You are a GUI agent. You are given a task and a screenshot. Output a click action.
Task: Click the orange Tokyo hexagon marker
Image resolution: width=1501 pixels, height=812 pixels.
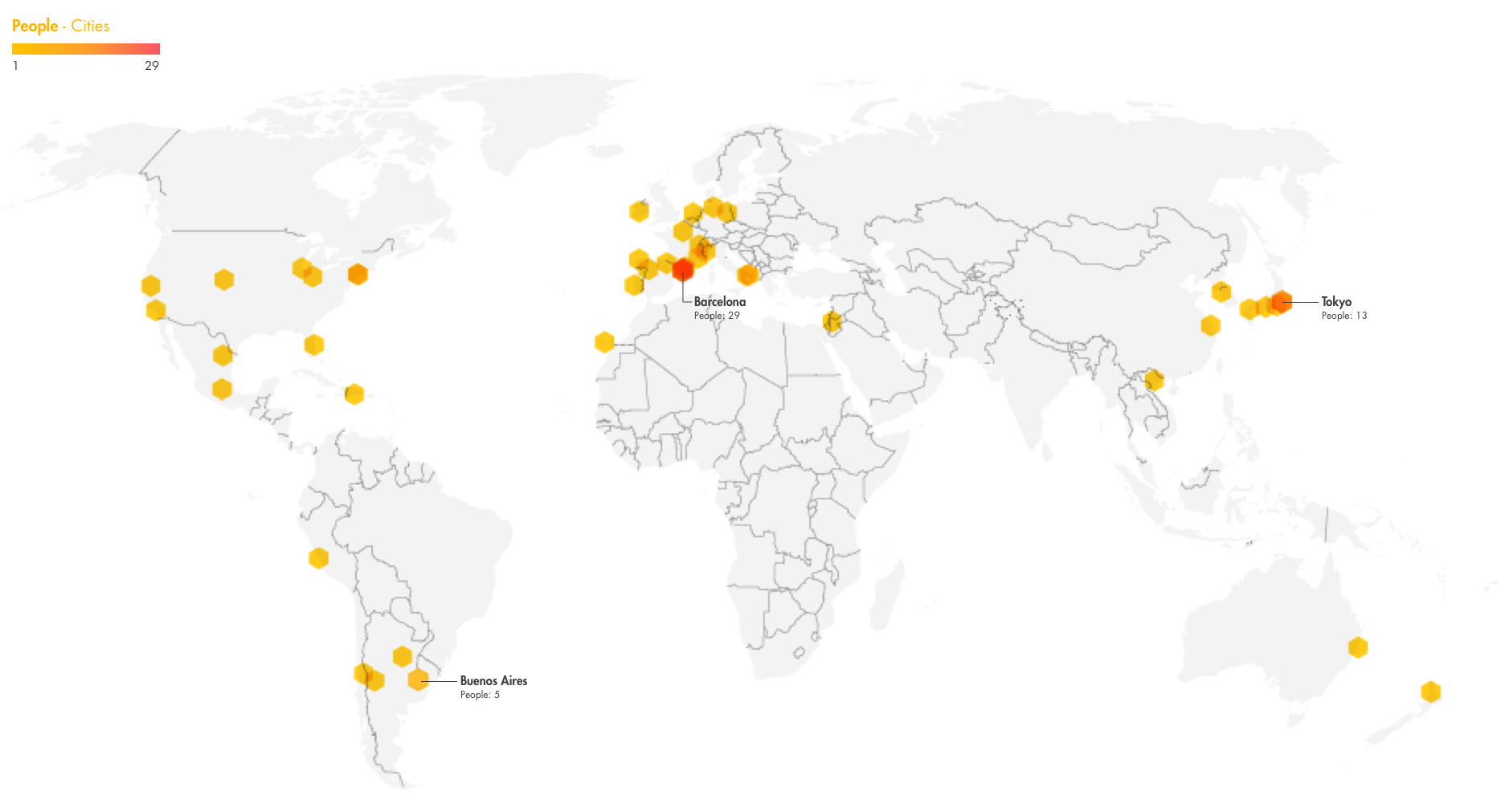pyautogui.click(x=1282, y=302)
